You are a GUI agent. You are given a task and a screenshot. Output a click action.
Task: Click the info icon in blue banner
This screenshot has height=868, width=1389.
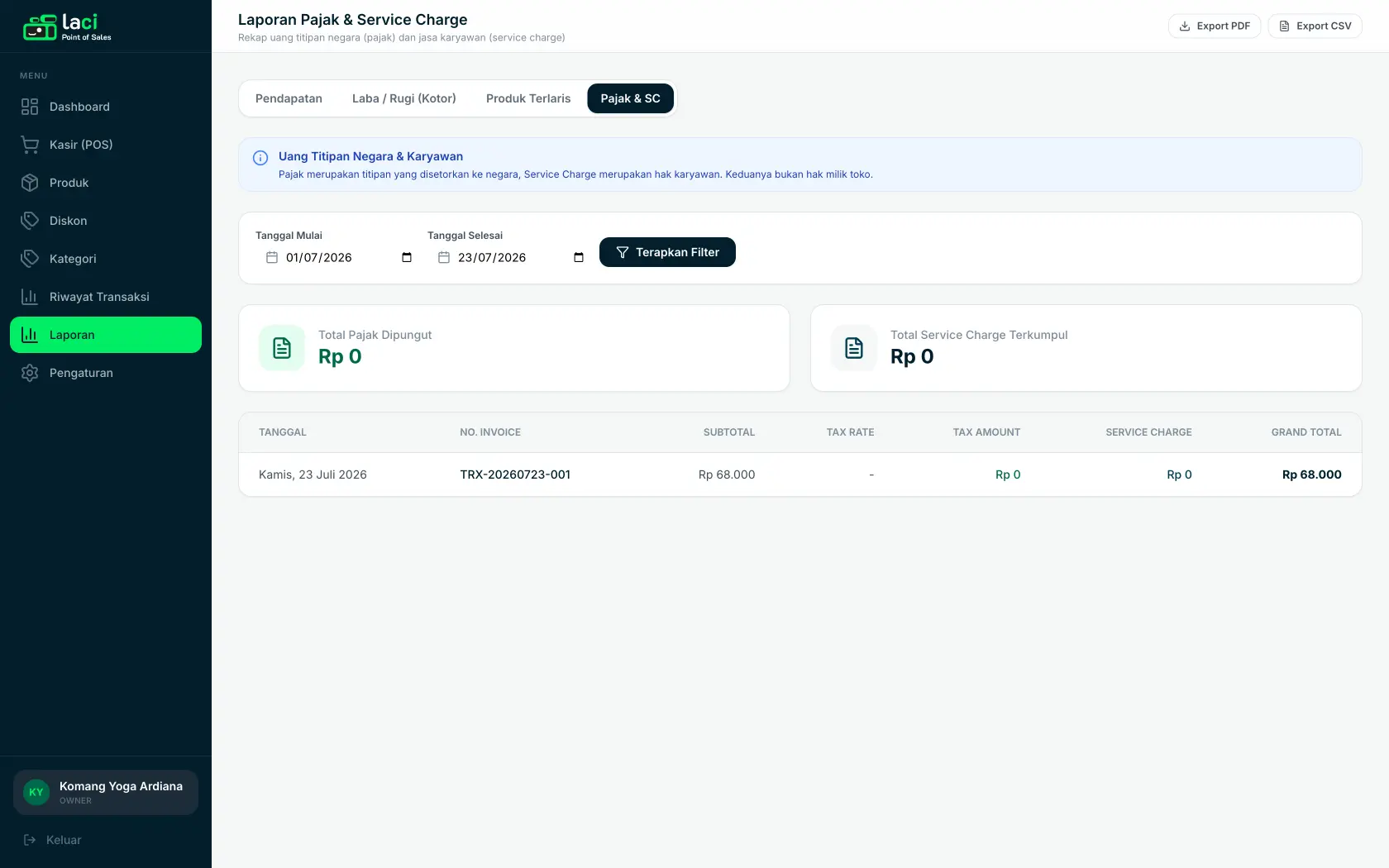coord(260,158)
